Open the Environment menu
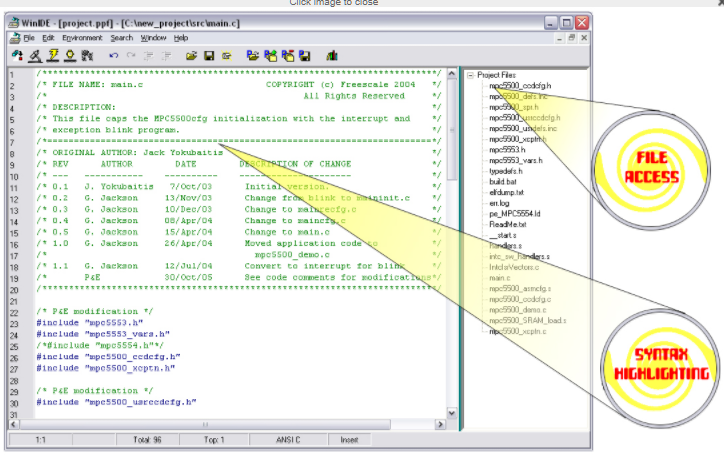This screenshot has width=724, height=455. pos(82,37)
